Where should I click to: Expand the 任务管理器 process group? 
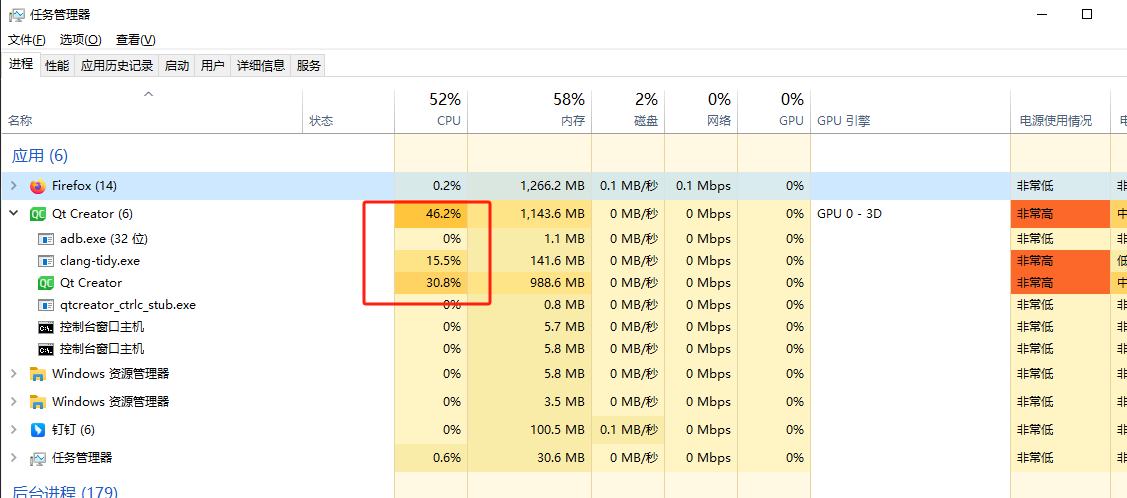tap(13, 458)
